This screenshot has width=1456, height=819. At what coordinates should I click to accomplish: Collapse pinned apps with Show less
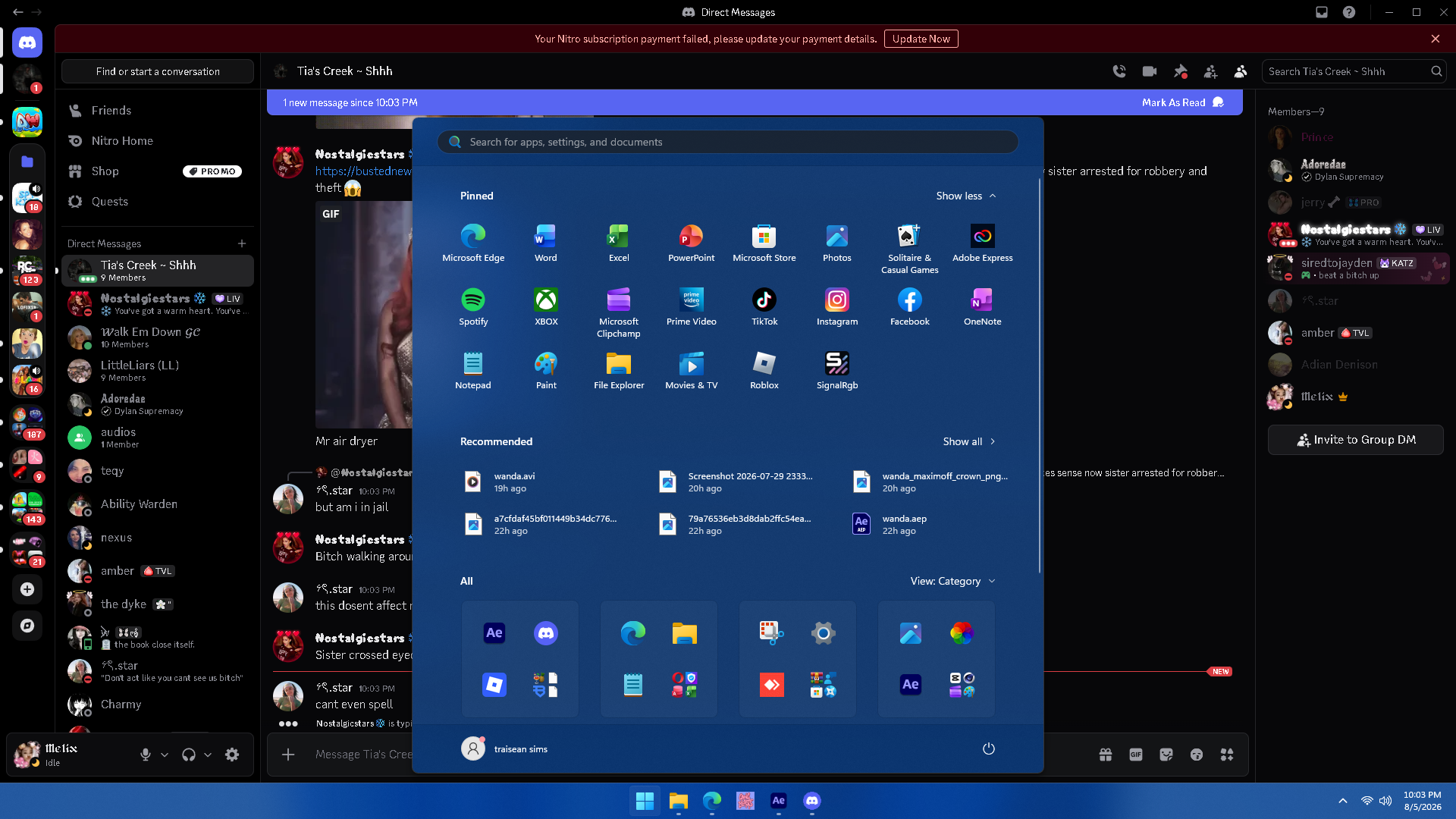coord(966,196)
